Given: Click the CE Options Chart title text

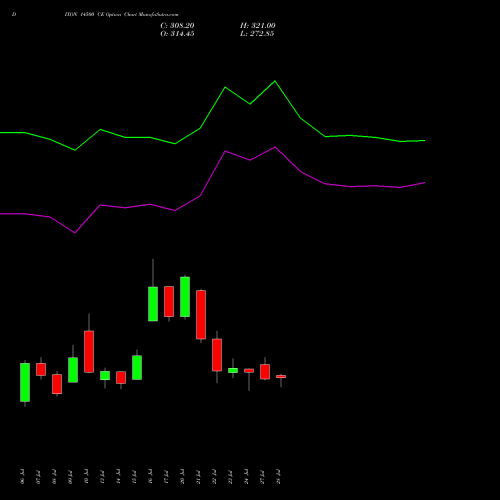Looking at the screenshot, I should pyautogui.click(x=122, y=15).
